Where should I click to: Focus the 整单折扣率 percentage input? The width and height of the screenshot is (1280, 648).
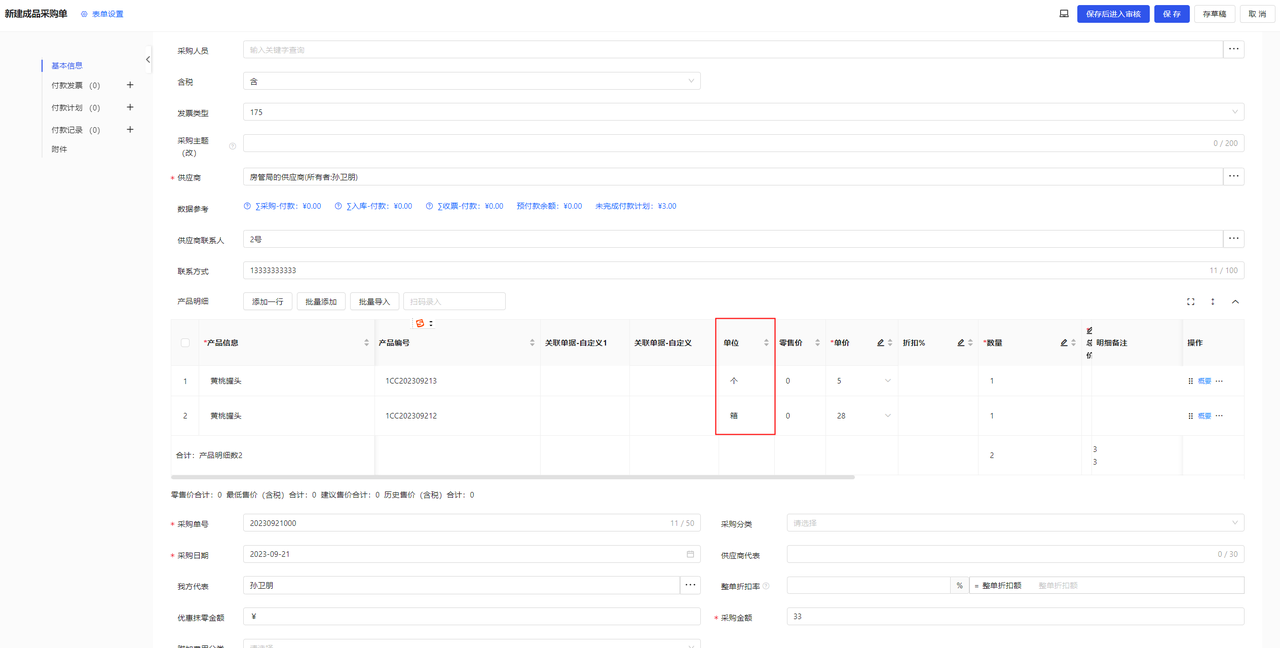(868, 585)
